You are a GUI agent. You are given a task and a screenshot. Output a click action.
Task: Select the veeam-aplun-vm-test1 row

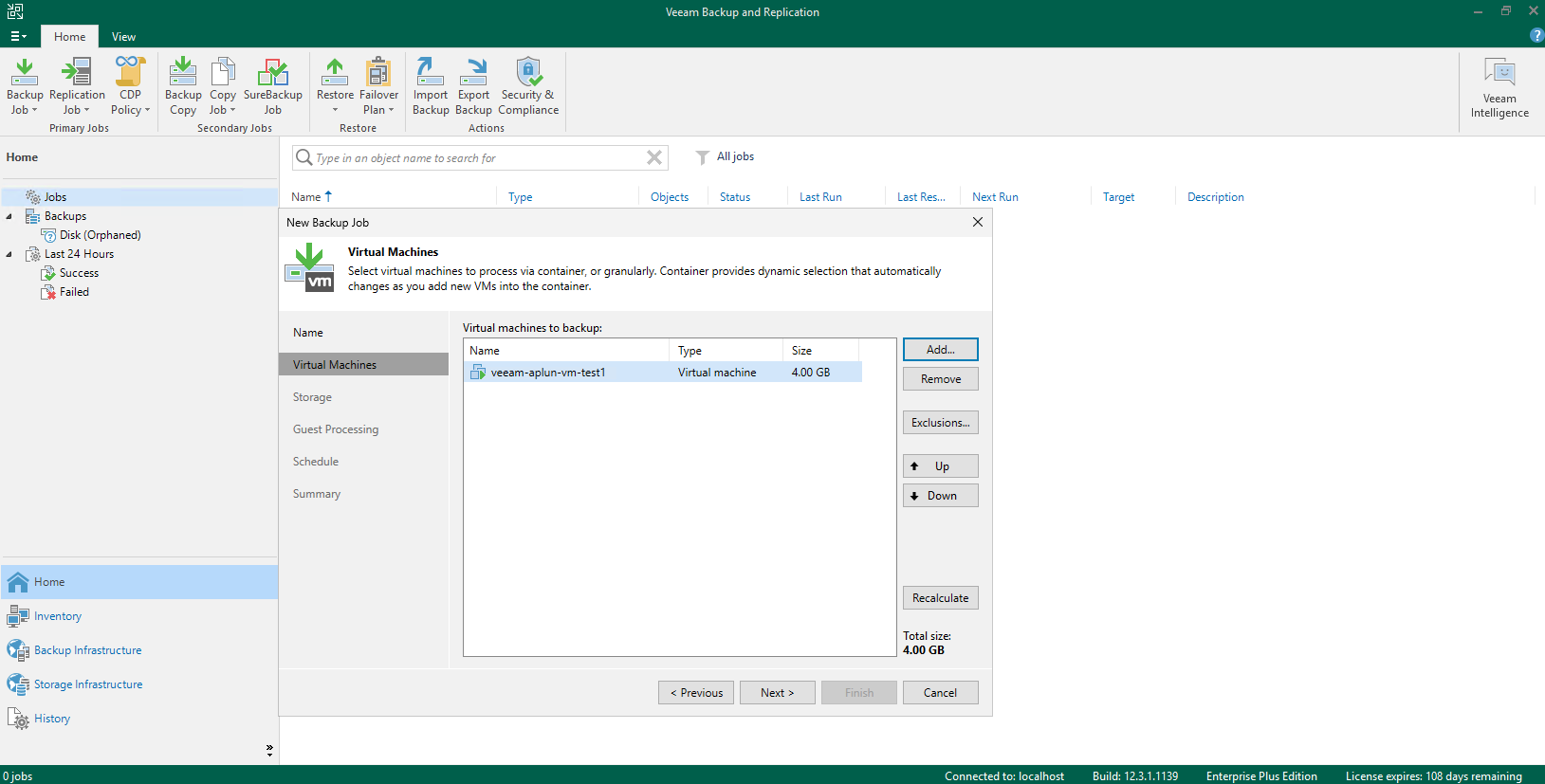tap(663, 373)
